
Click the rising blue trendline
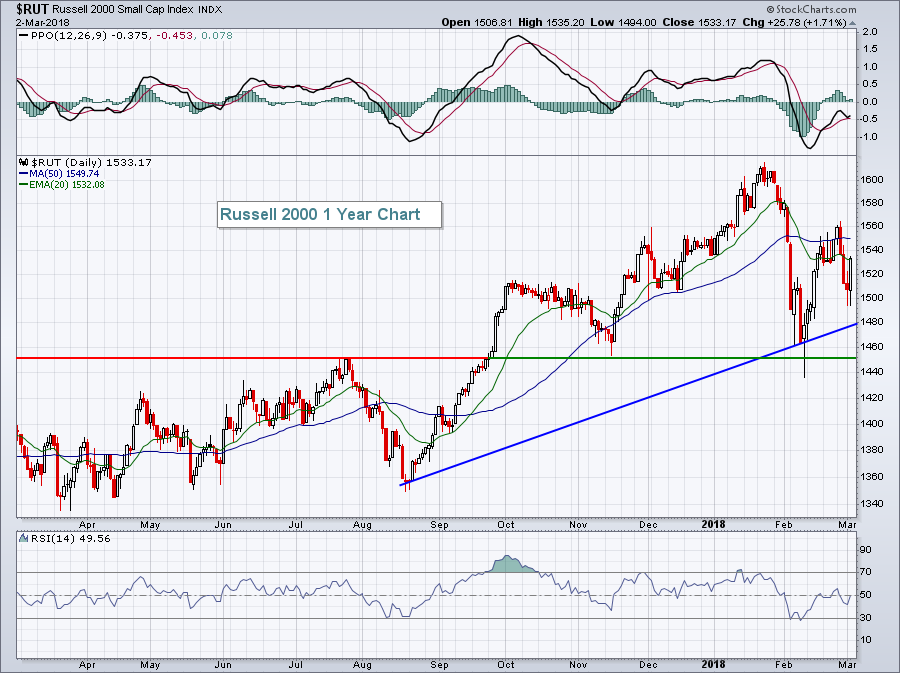click(629, 404)
